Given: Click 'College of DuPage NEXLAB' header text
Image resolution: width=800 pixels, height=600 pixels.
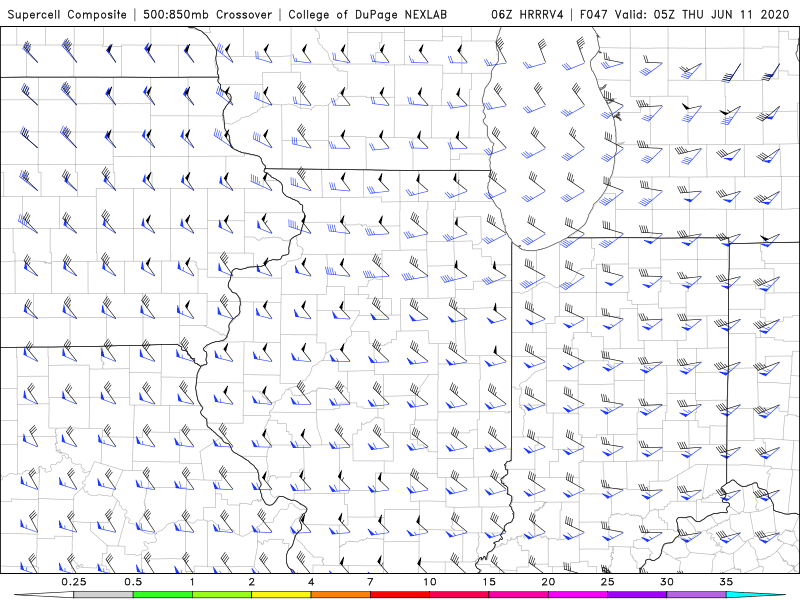Looking at the screenshot, I should point(367,15).
